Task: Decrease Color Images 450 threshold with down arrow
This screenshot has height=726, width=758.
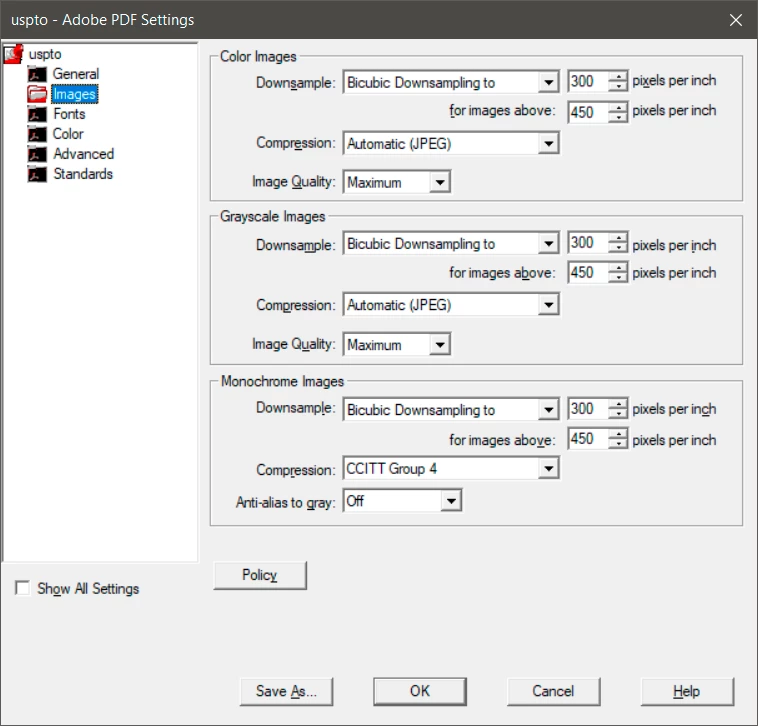Action: [x=618, y=117]
